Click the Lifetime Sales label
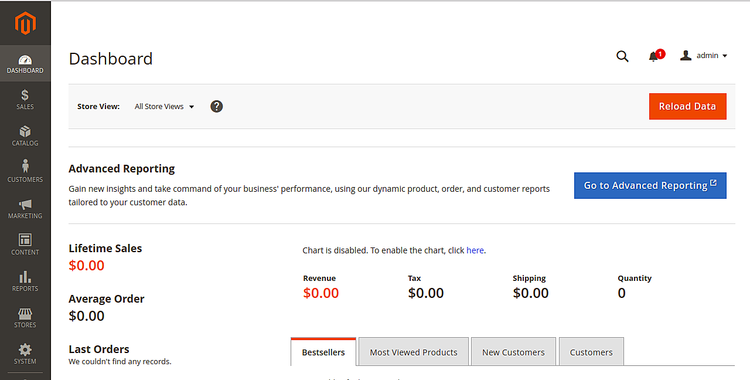 coord(105,248)
